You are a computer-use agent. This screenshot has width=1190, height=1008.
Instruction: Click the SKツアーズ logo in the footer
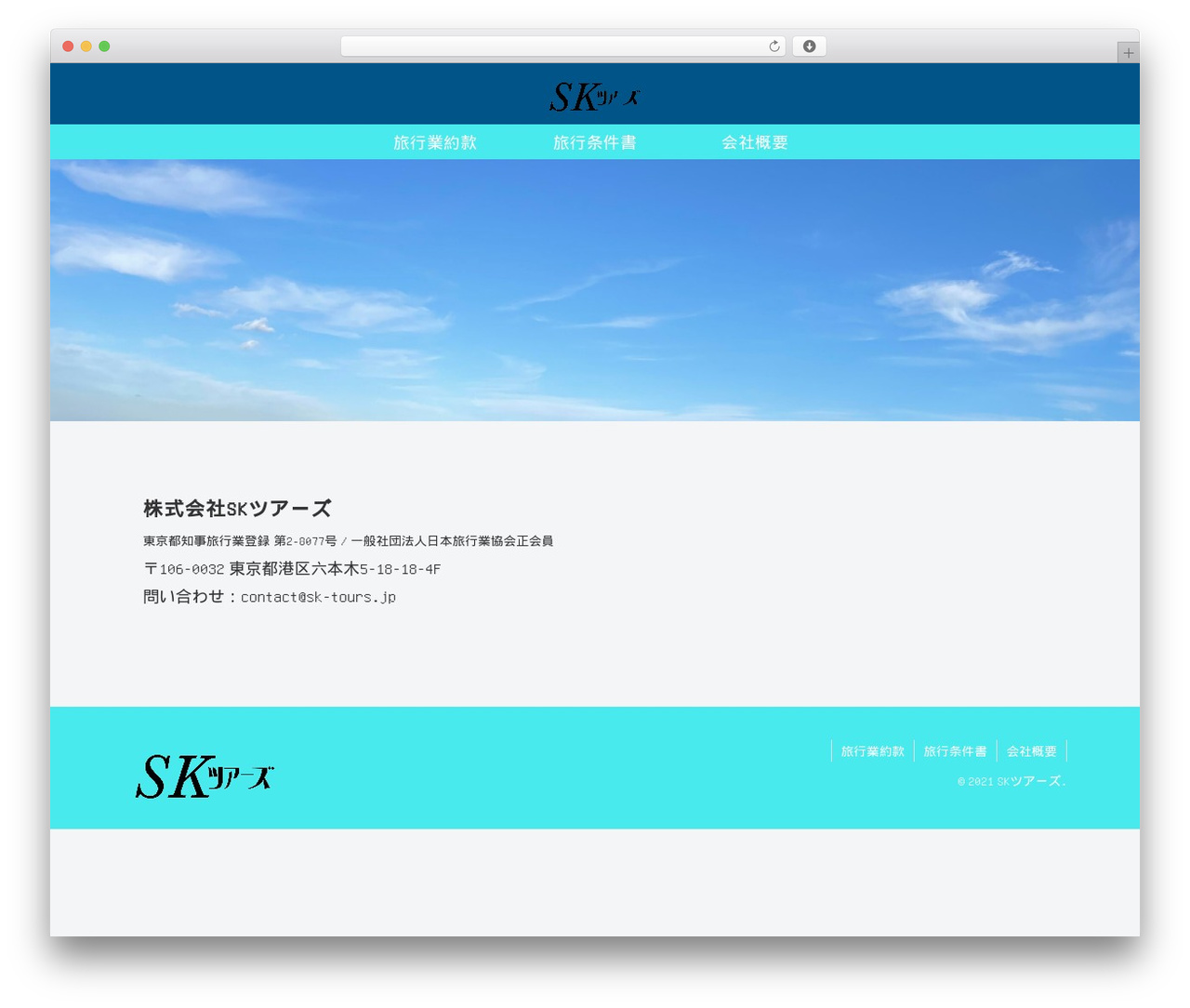tap(205, 776)
